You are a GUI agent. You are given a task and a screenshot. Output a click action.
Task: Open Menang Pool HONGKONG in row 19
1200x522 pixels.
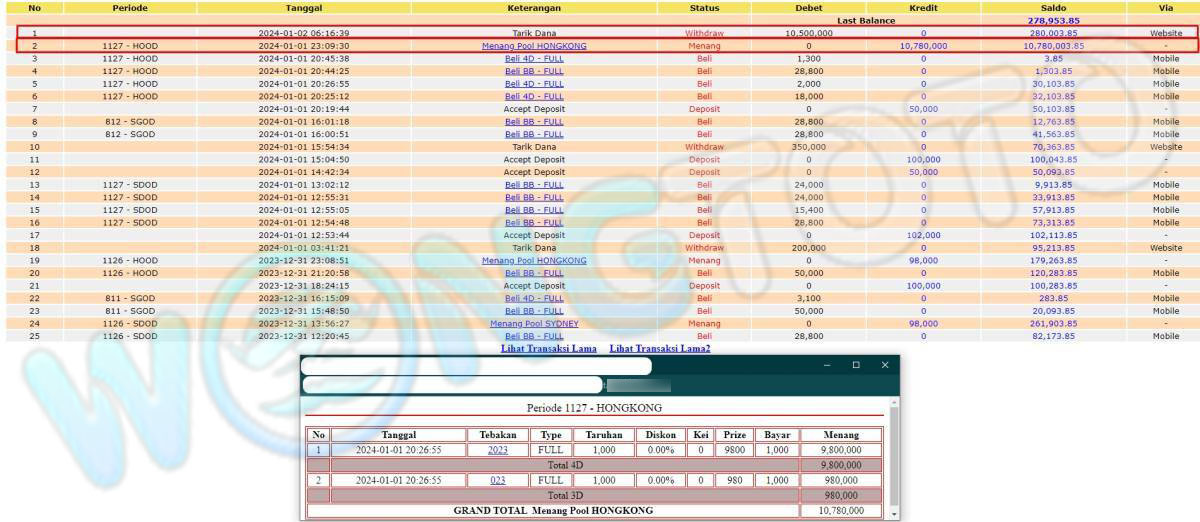pos(534,261)
